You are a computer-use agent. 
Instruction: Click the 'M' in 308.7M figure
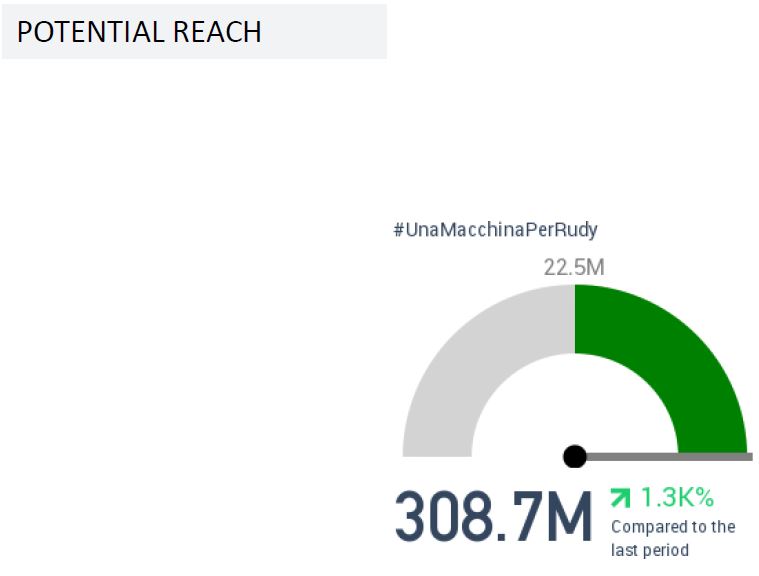tap(568, 516)
